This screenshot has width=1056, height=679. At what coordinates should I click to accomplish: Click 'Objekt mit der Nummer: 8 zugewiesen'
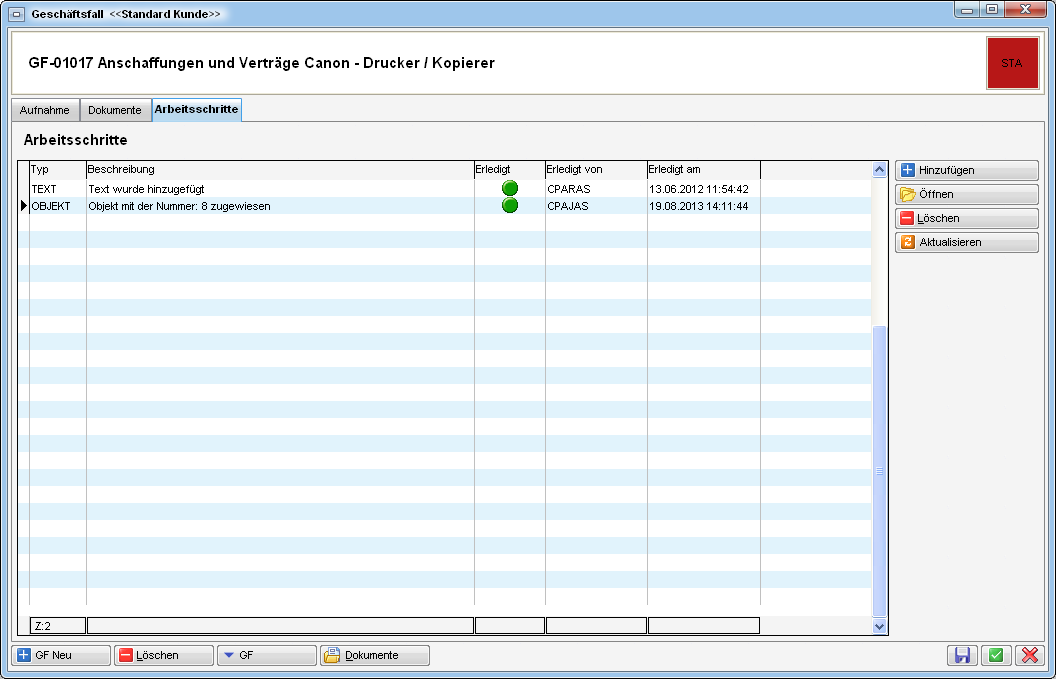click(x=179, y=206)
